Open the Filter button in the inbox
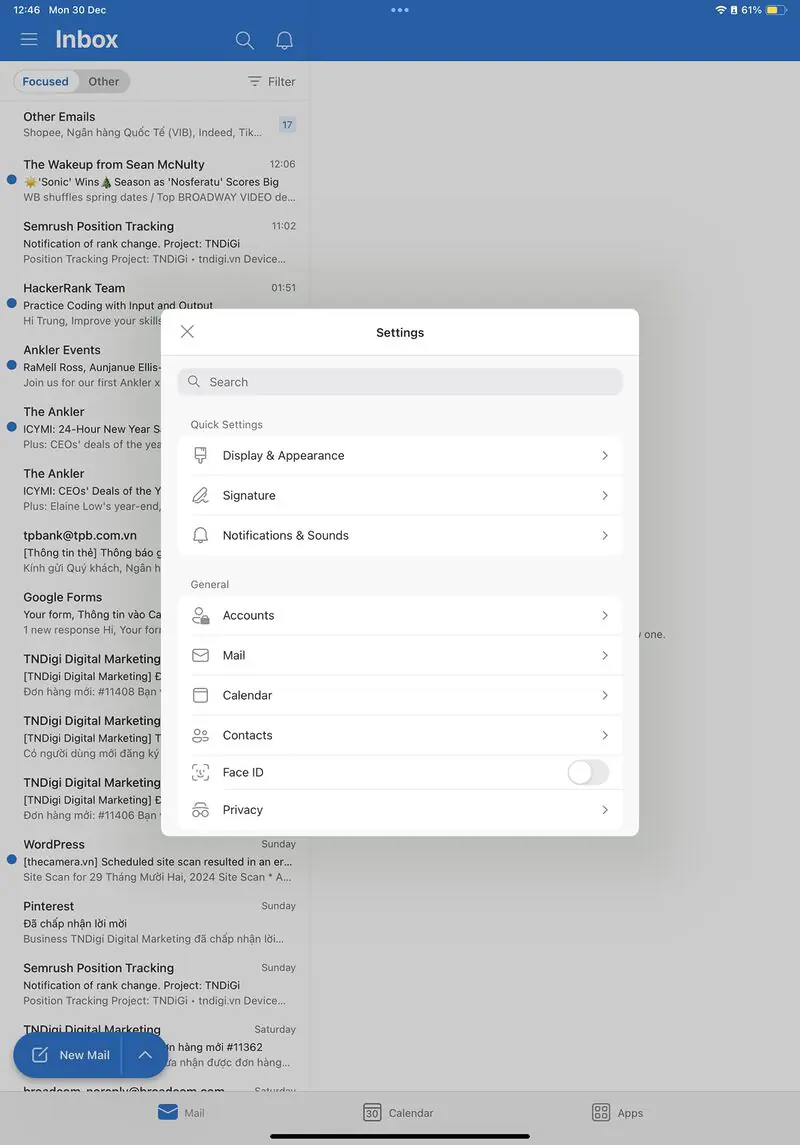This screenshot has height=1145, width=800. 272,81
